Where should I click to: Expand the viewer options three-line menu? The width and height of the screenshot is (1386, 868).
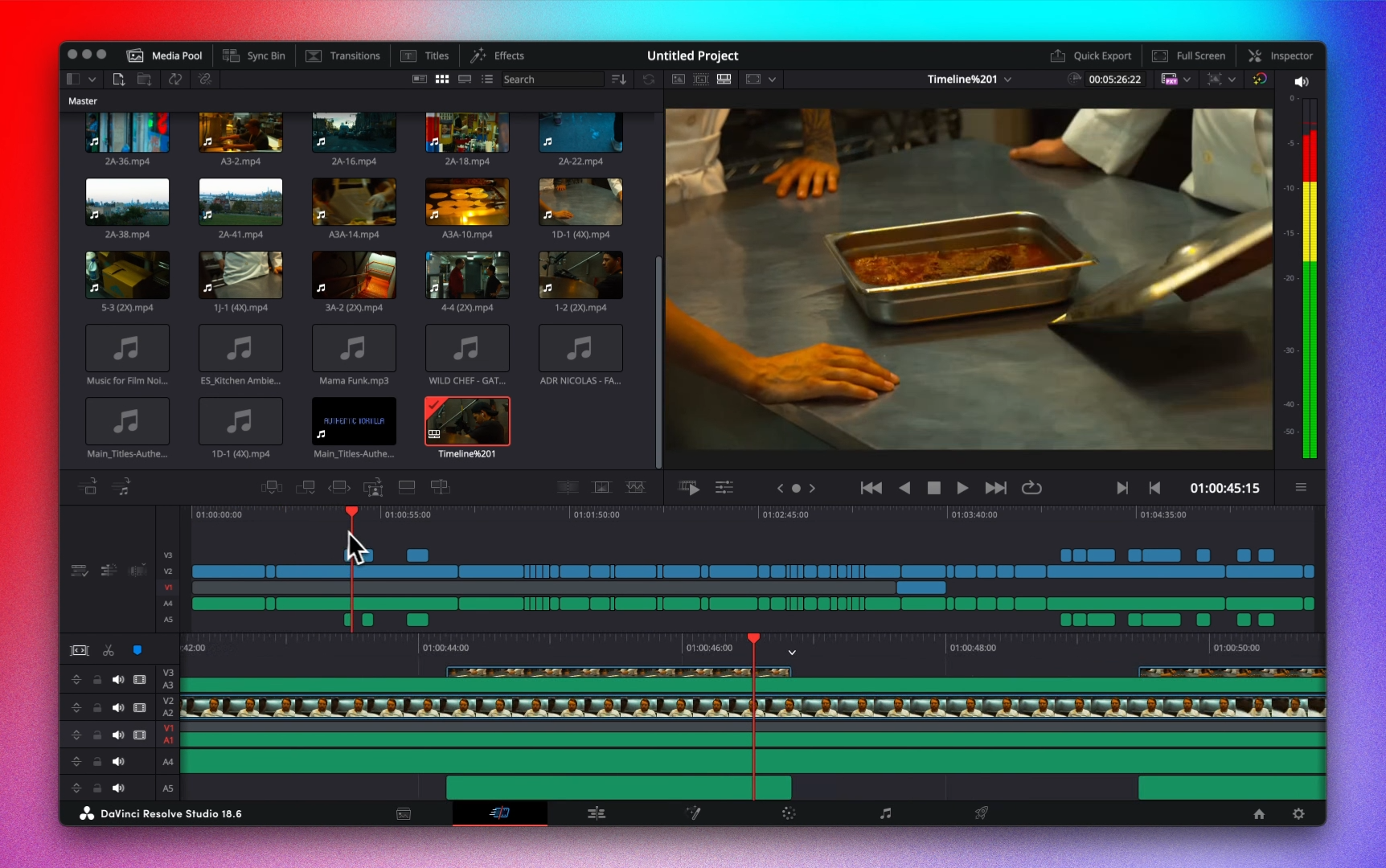pyautogui.click(x=1301, y=488)
